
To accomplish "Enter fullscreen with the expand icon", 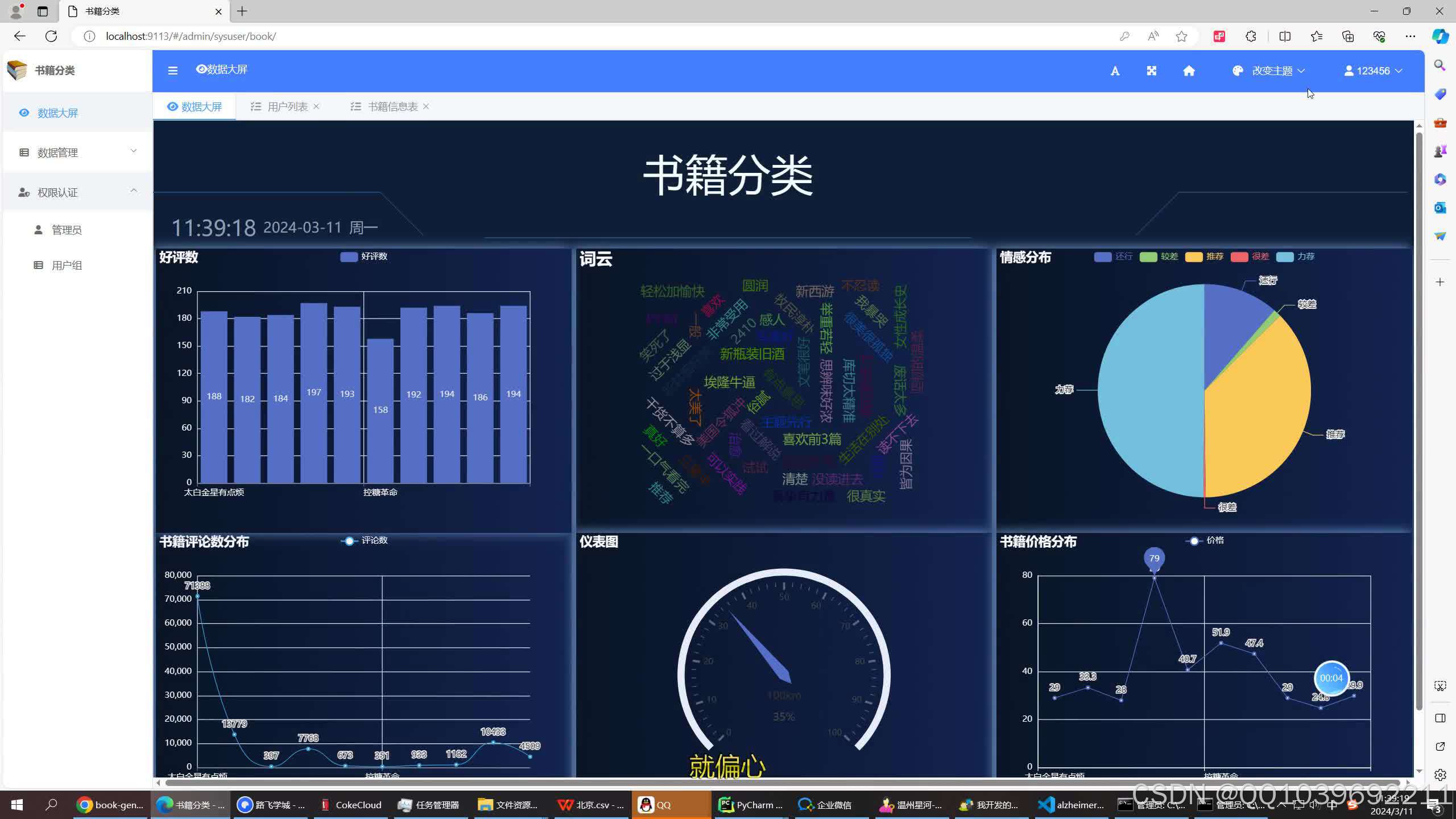I will click(x=1152, y=71).
